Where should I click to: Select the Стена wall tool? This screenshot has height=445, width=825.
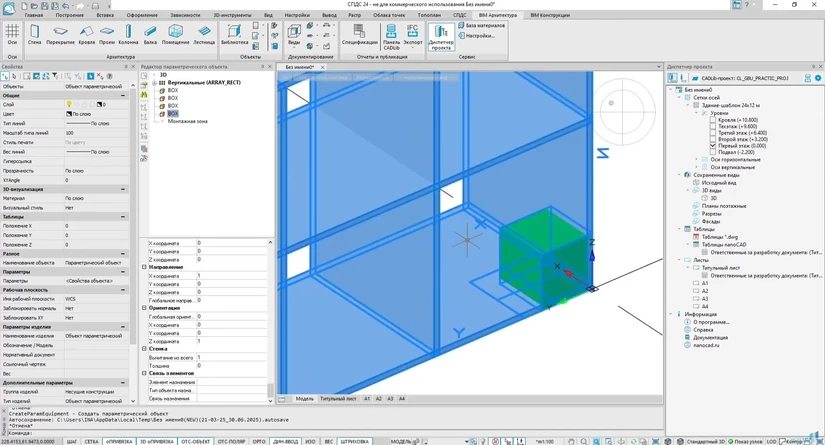(35, 36)
